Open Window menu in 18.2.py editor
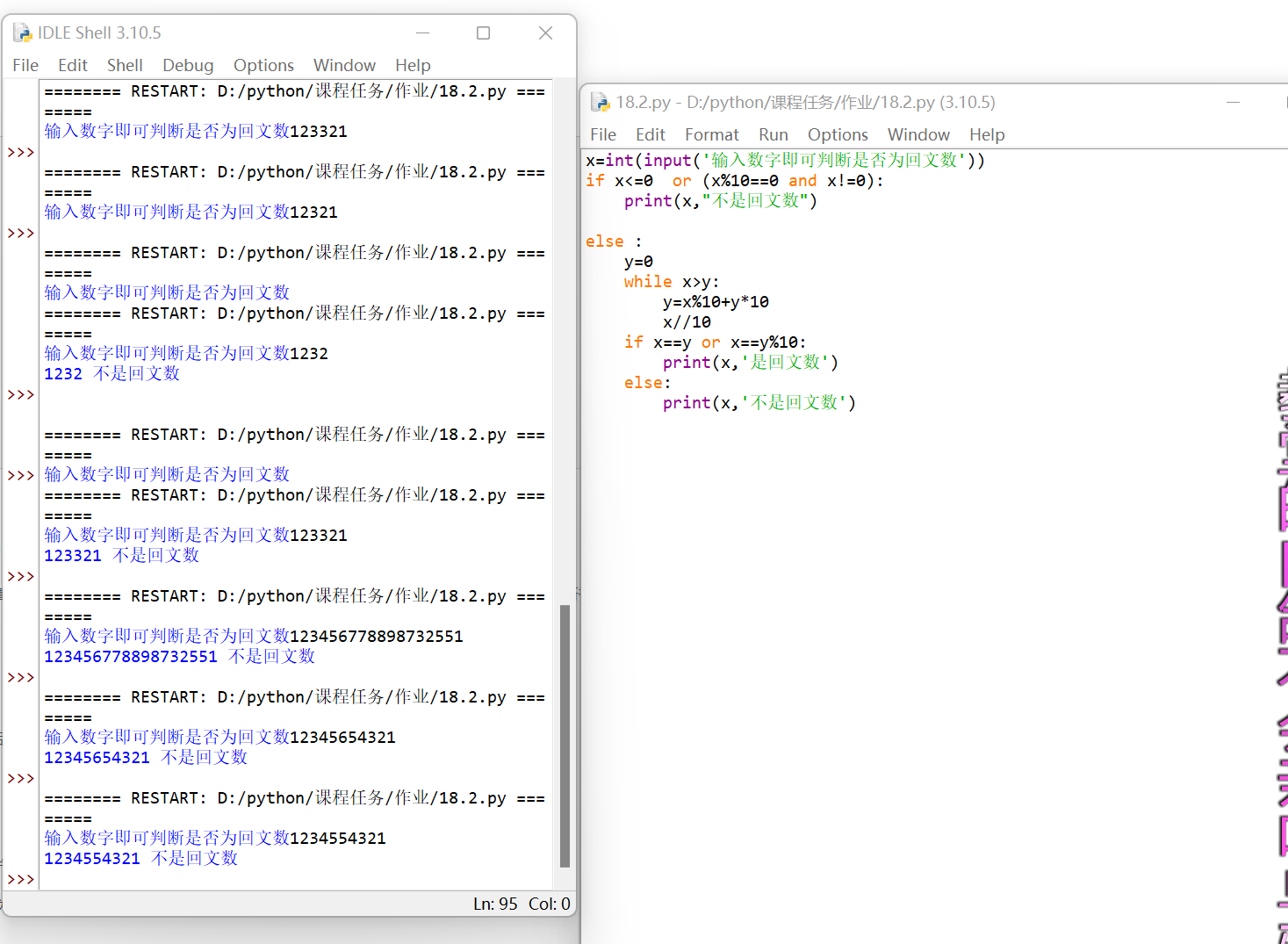 pyautogui.click(x=918, y=134)
